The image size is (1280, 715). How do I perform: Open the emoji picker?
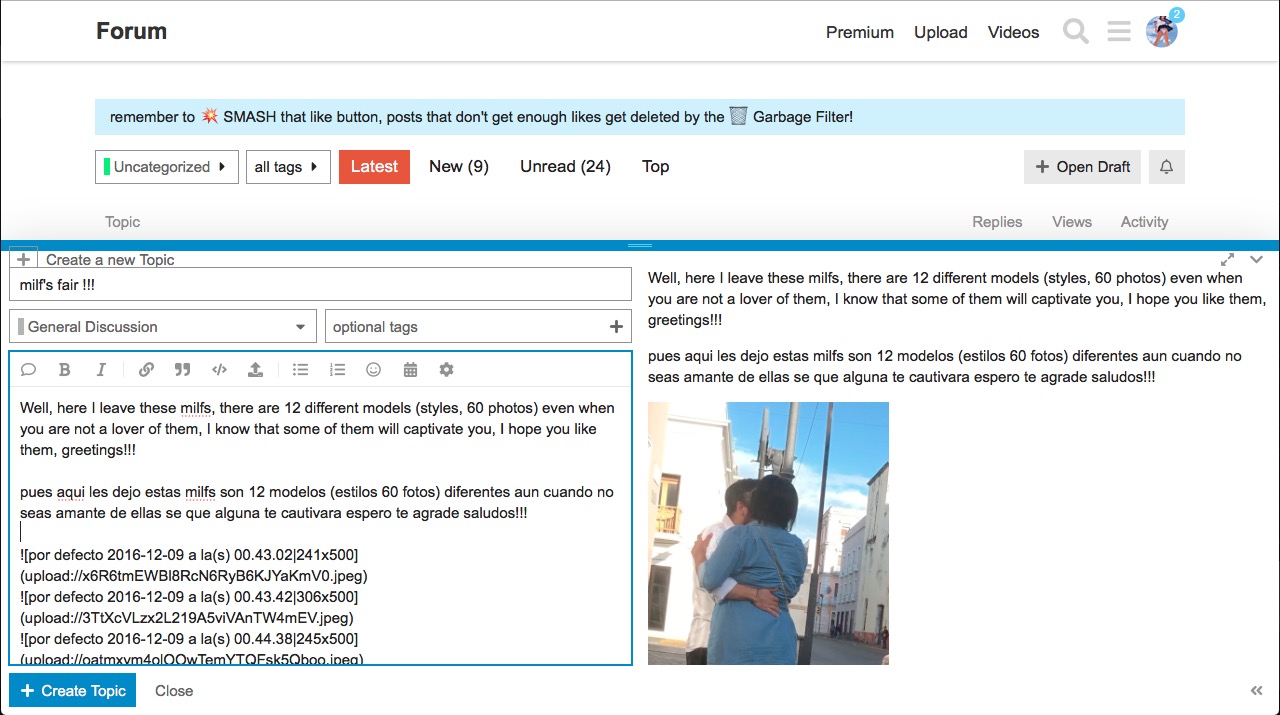pyautogui.click(x=373, y=370)
